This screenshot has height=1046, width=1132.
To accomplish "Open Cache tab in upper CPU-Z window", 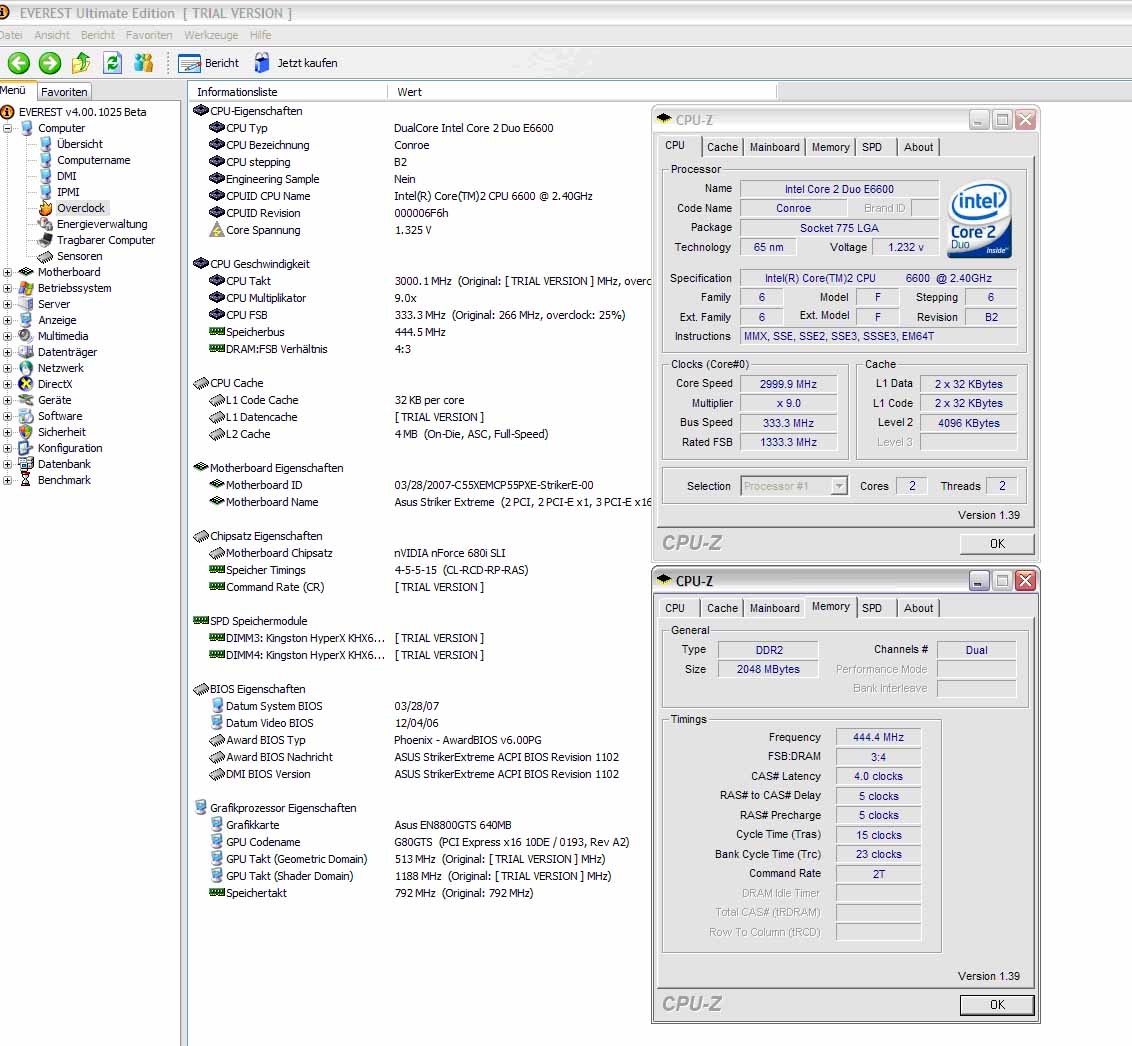I will (722, 147).
